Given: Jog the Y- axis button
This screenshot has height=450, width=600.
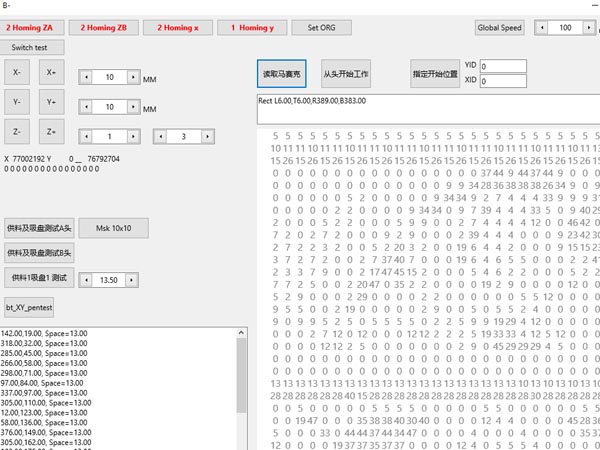Looking at the screenshot, I should (17, 102).
